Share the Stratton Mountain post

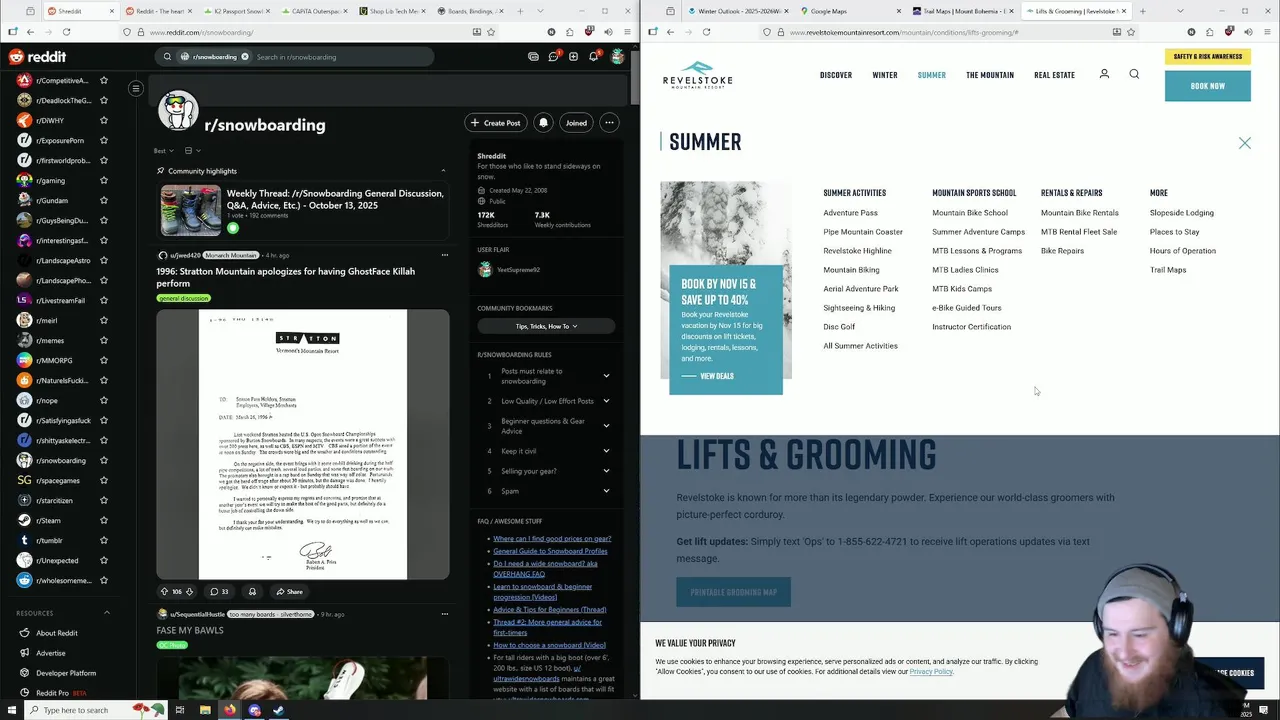[x=289, y=591]
